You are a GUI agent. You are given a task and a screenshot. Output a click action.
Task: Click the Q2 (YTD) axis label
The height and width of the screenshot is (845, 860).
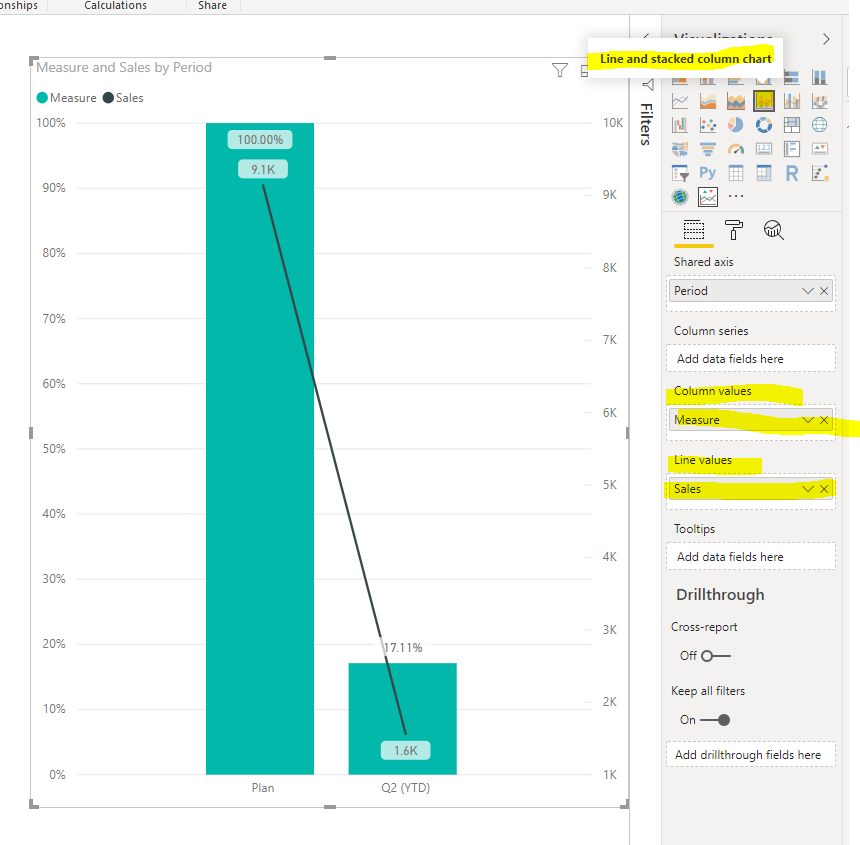[405, 788]
